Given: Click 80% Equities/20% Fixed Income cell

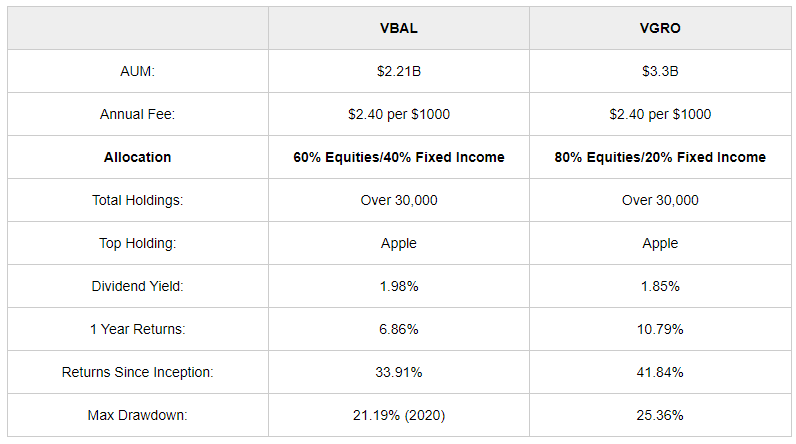Looking at the screenshot, I should (660, 157).
